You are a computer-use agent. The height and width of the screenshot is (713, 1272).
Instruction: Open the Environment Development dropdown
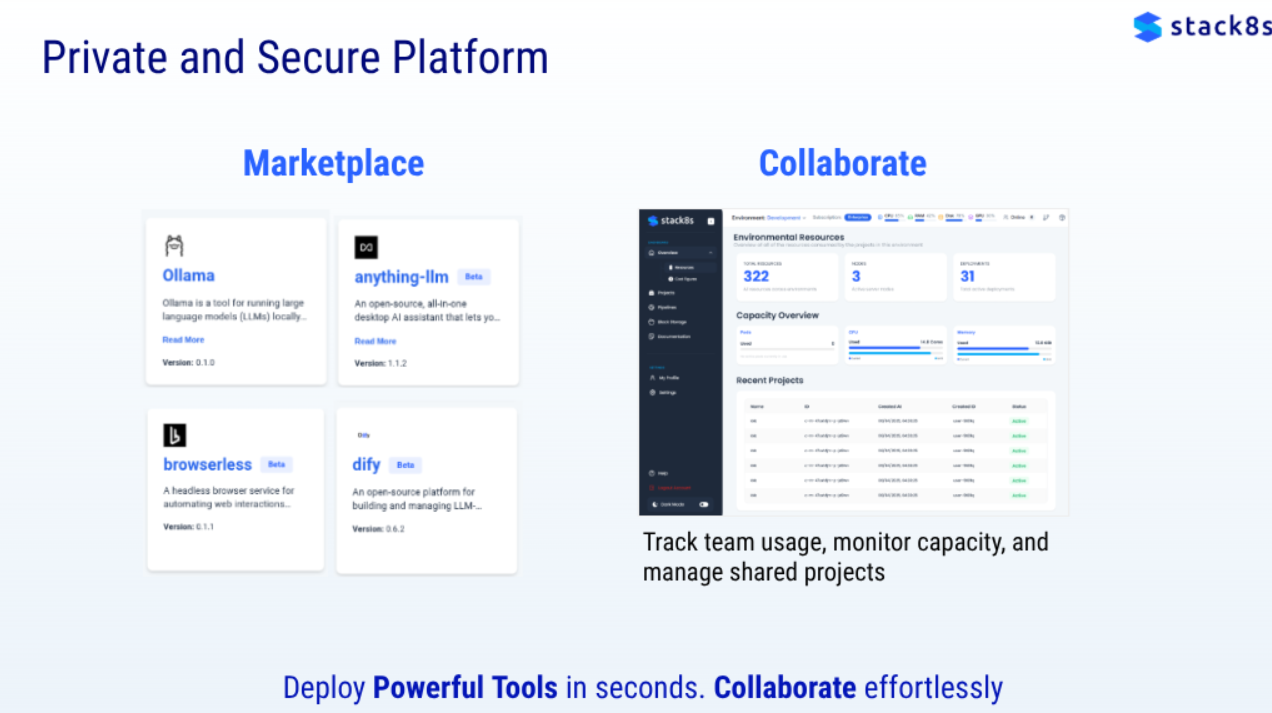(769, 217)
